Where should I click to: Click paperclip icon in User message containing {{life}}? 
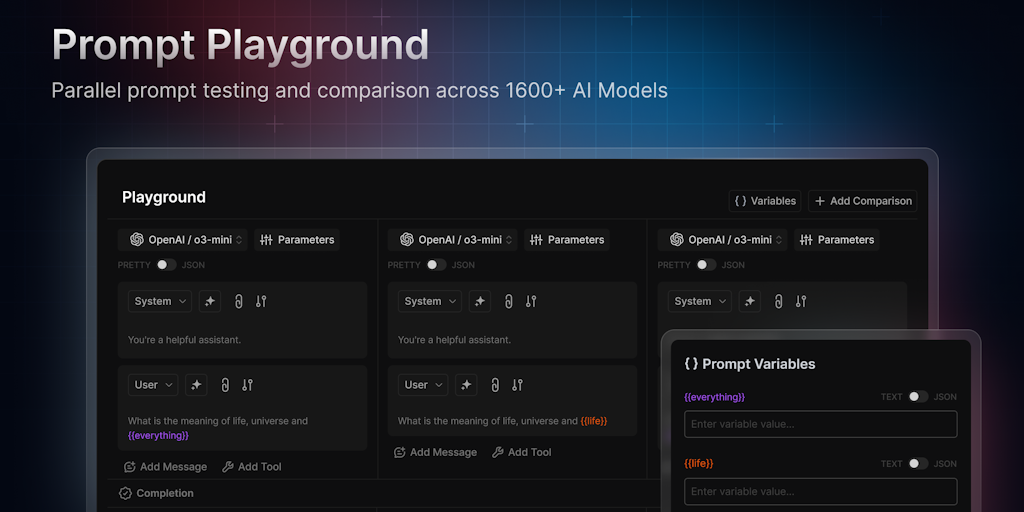[x=495, y=385]
